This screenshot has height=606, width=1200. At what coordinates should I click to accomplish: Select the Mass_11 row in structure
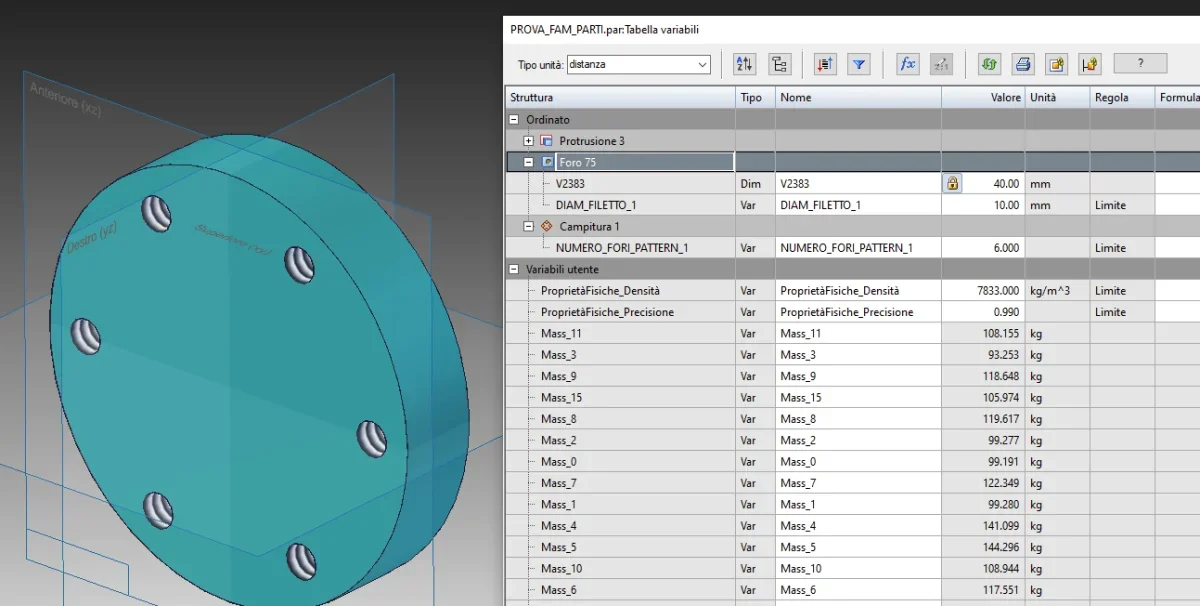(561, 333)
